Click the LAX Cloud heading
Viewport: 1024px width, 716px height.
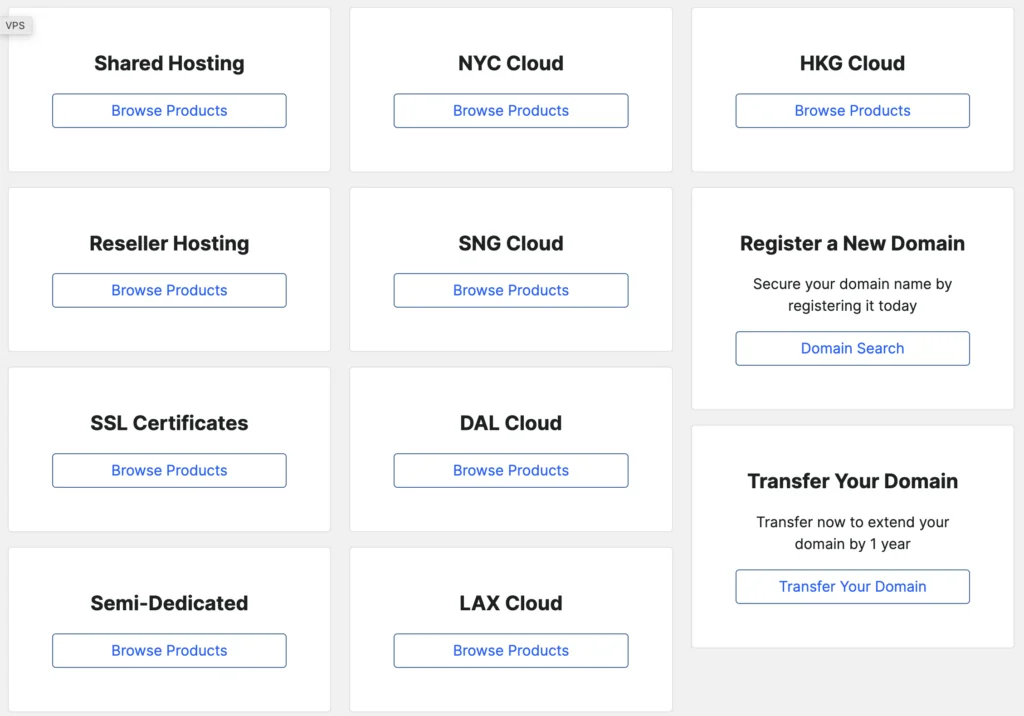click(x=511, y=603)
